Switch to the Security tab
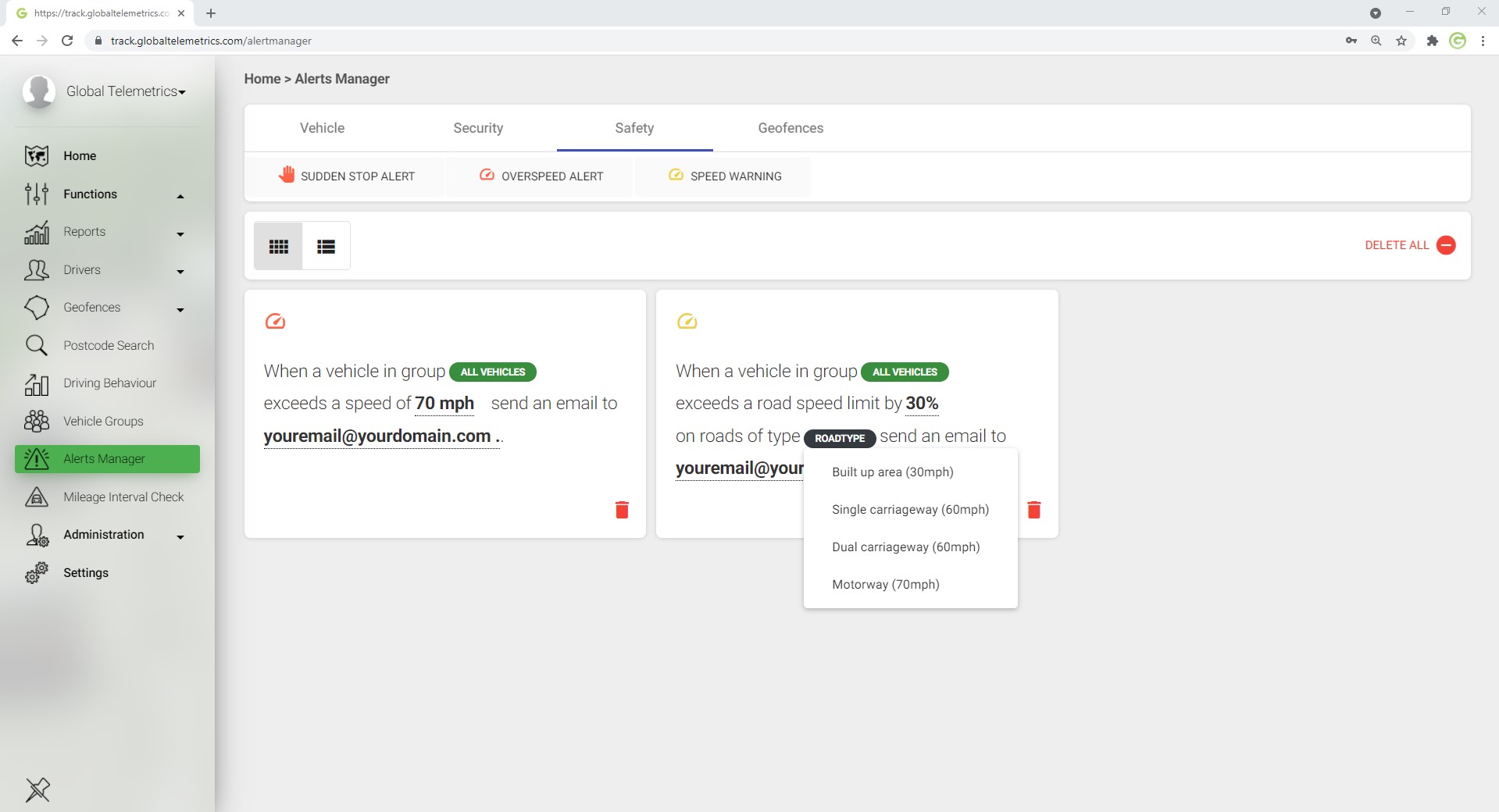 (x=478, y=128)
